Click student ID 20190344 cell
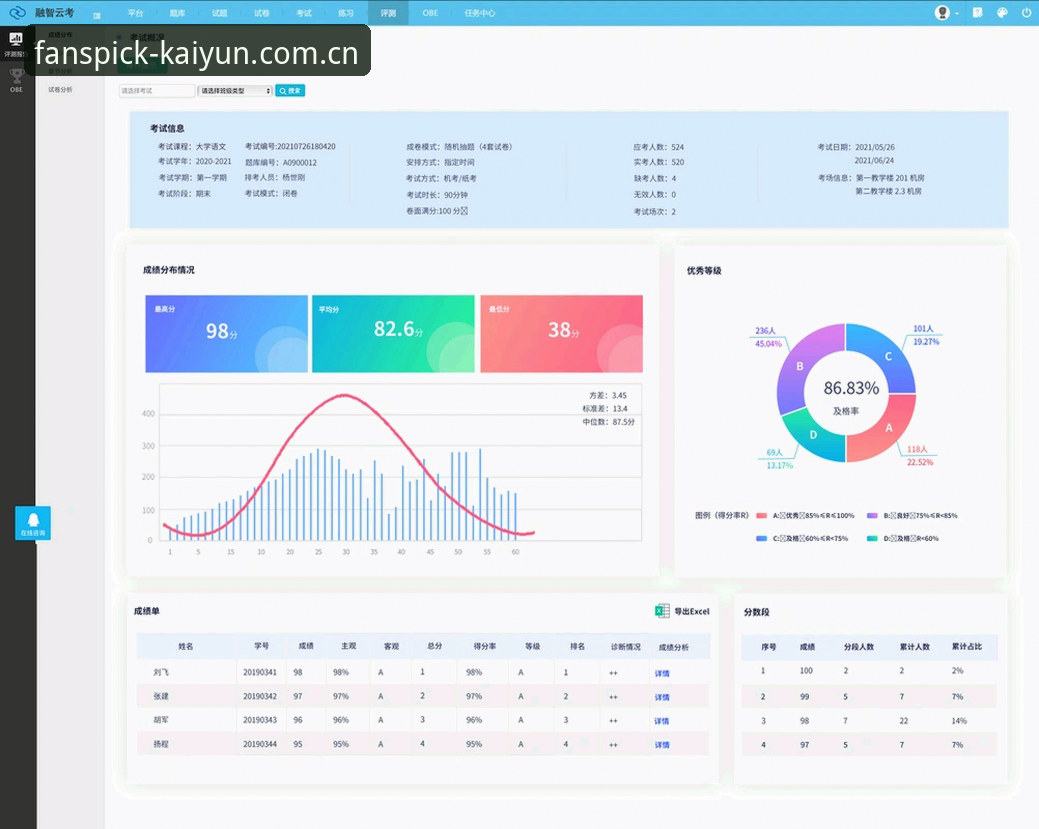This screenshot has width=1039, height=829. tap(260, 744)
